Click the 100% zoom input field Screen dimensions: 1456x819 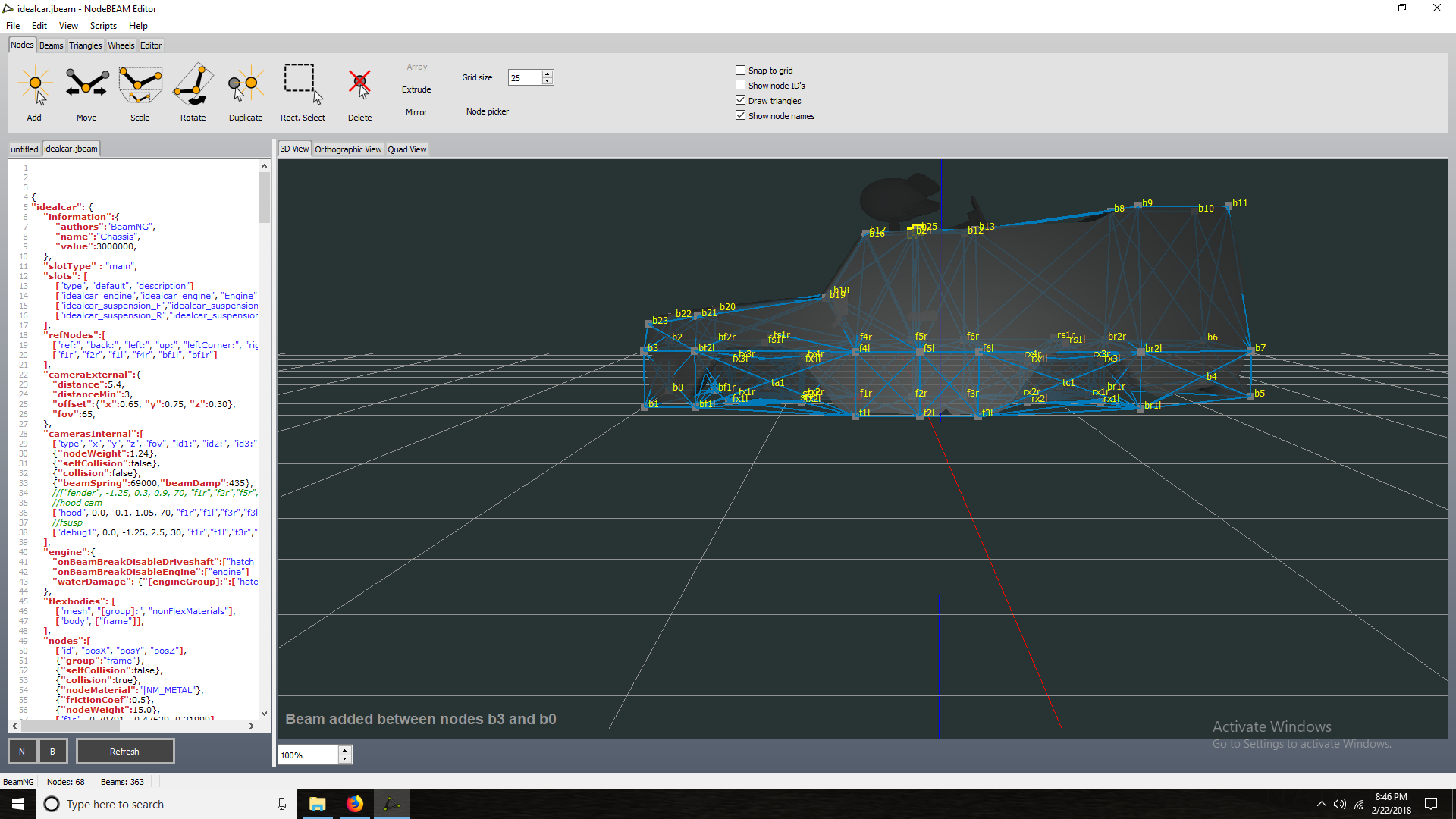[308, 755]
